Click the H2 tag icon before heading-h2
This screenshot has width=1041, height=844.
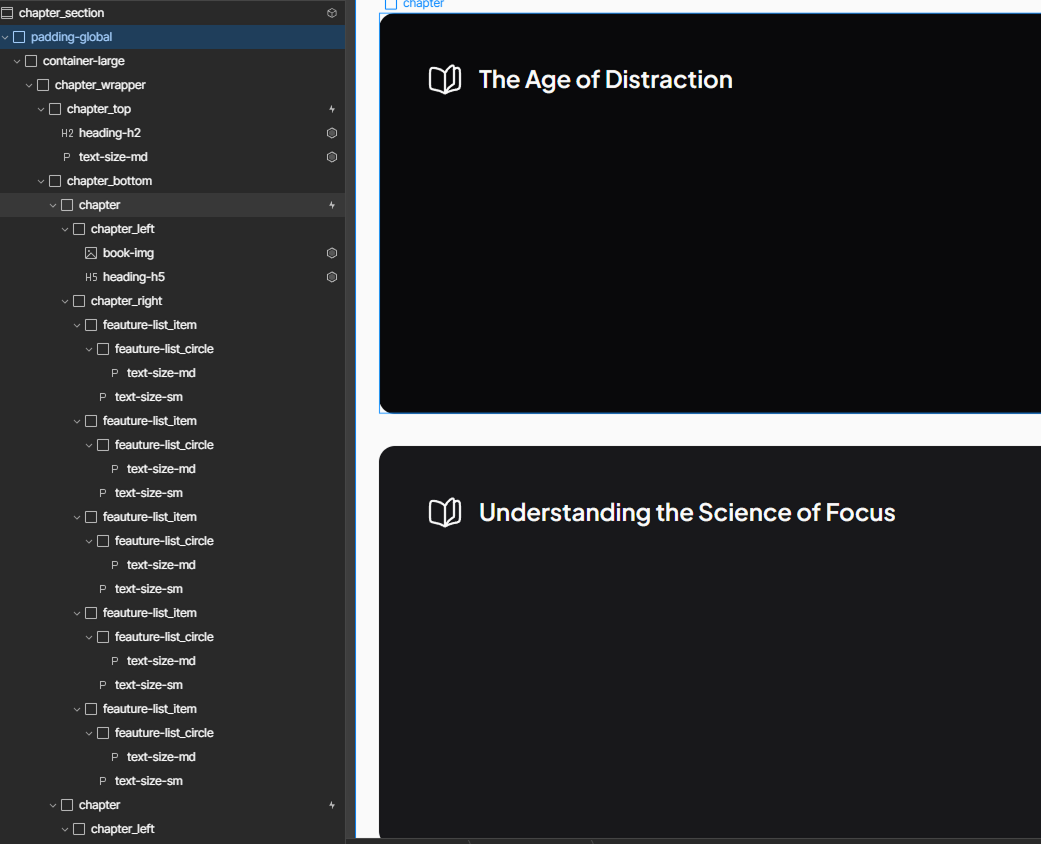pyautogui.click(x=67, y=133)
